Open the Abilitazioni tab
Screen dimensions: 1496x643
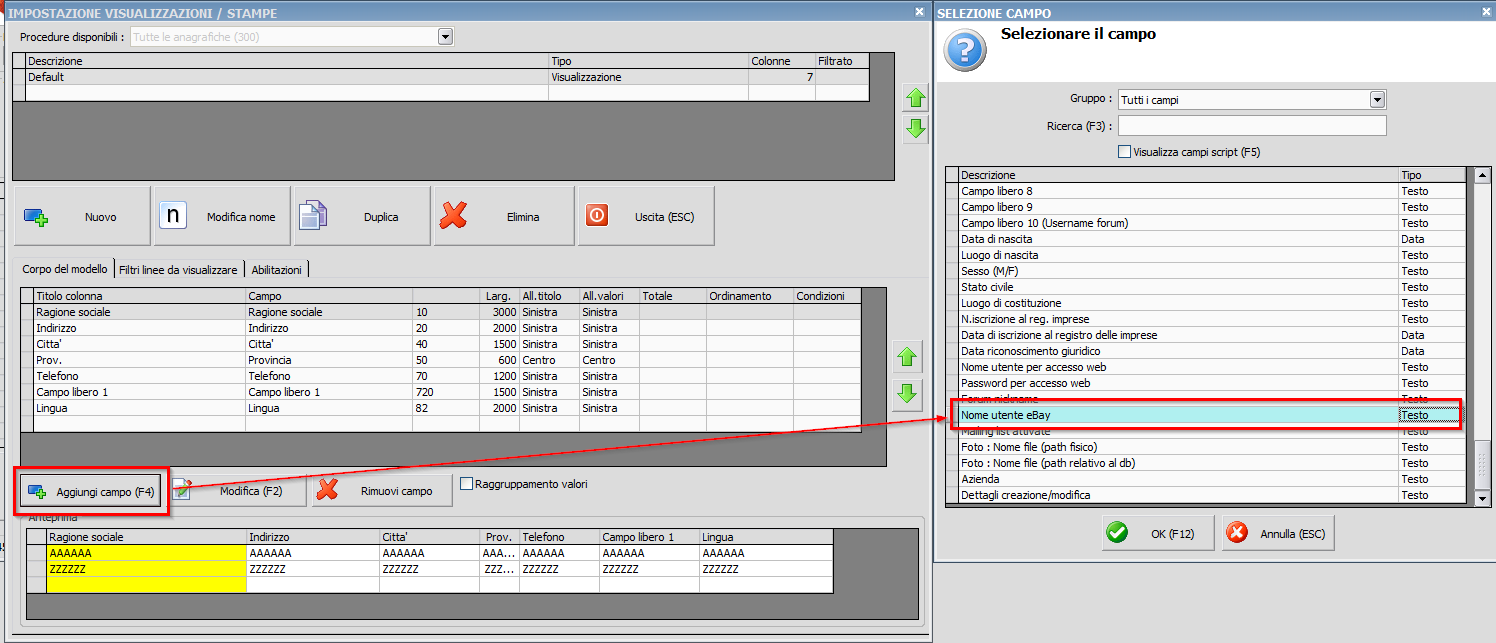click(276, 270)
